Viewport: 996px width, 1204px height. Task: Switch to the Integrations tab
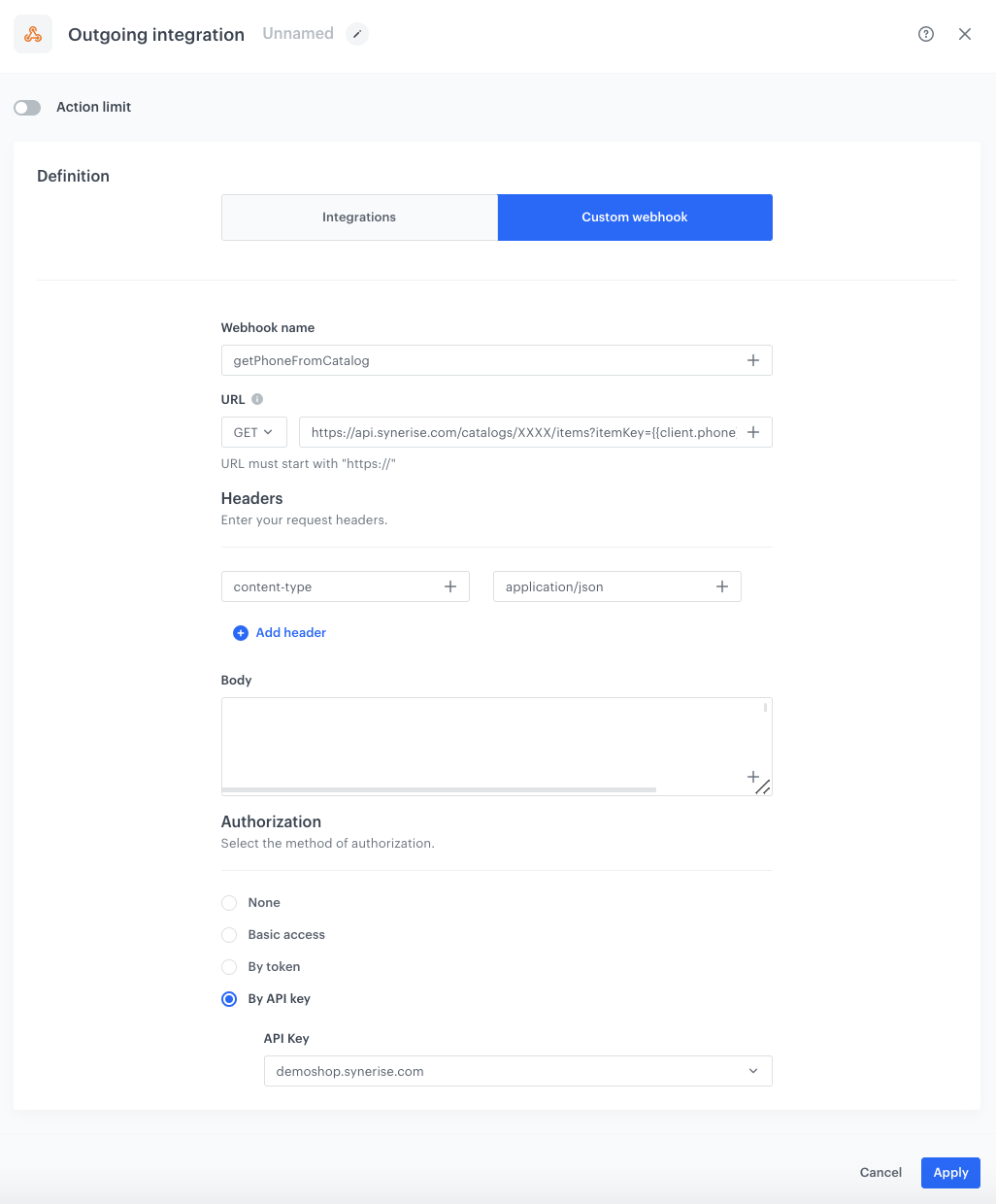(359, 217)
